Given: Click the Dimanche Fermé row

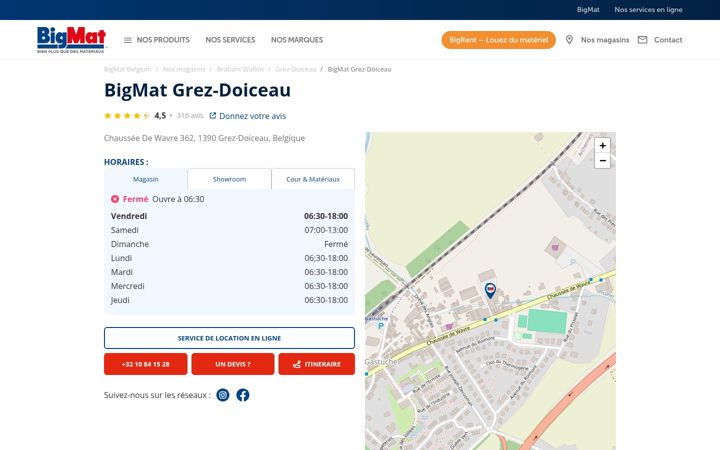Looking at the screenshot, I should tap(229, 244).
